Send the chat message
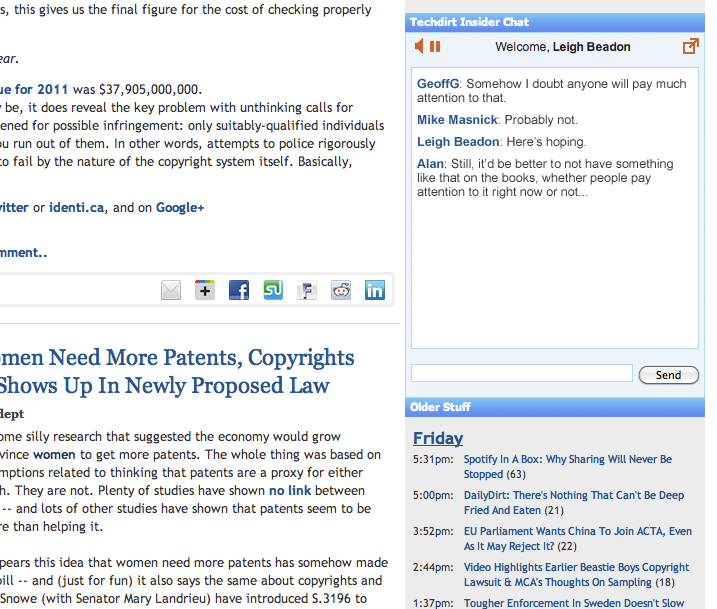This screenshot has height=609, width=717. point(669,375)
